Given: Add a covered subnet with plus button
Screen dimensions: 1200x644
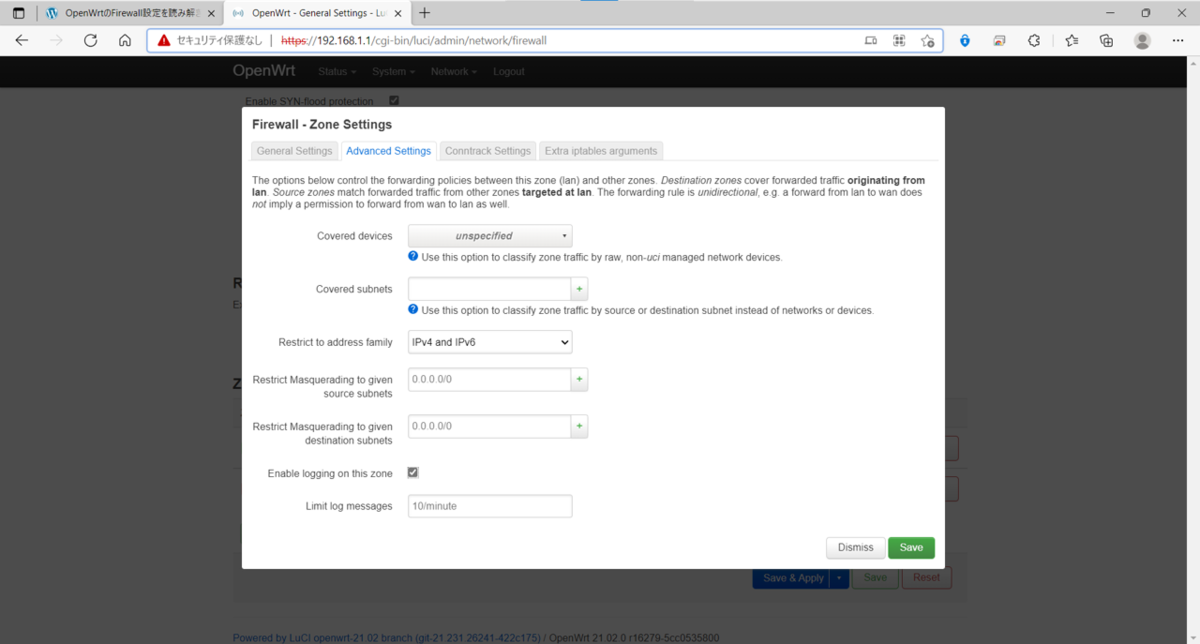Looking at the screenshot, I should pyautogui.click(x=579, y=289).
